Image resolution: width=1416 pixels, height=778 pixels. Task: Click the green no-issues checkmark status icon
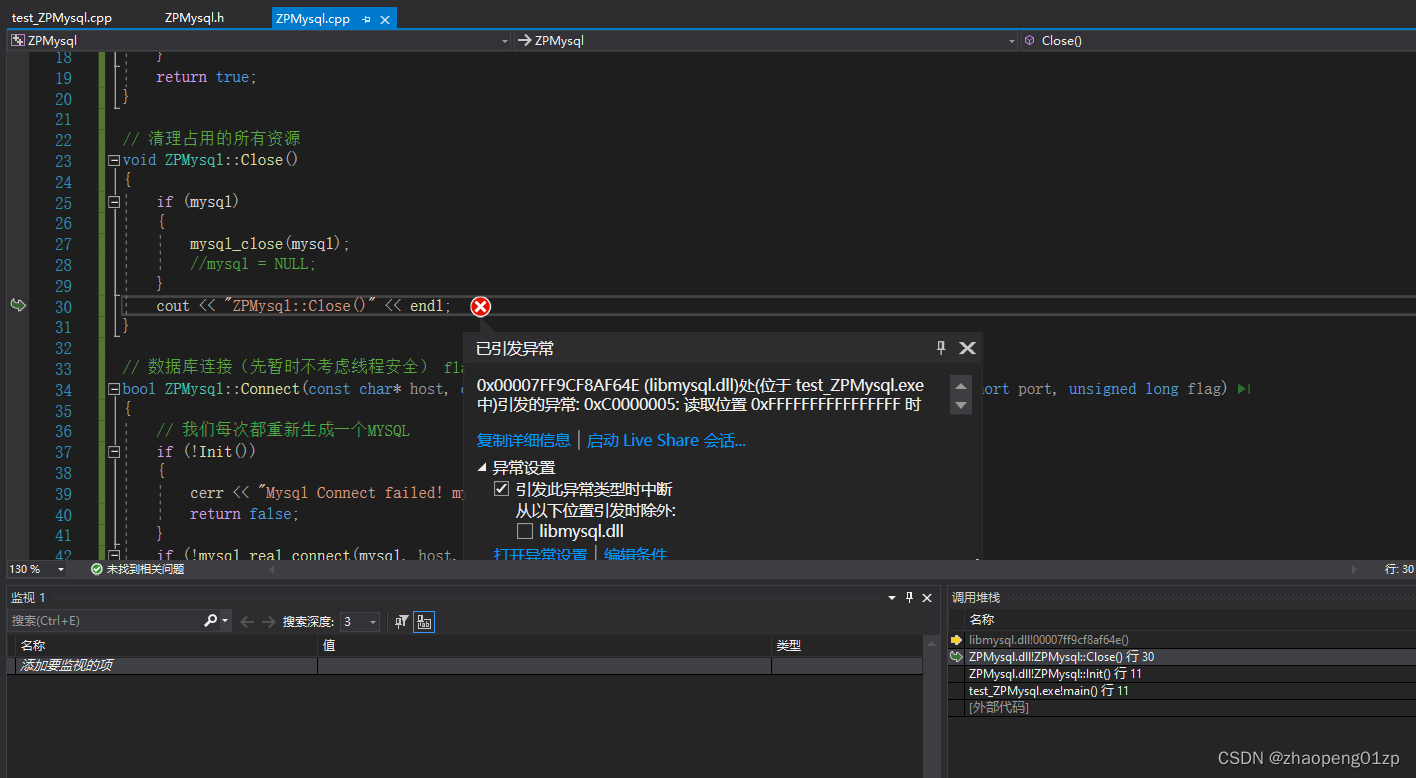click(x=96, y=569)
